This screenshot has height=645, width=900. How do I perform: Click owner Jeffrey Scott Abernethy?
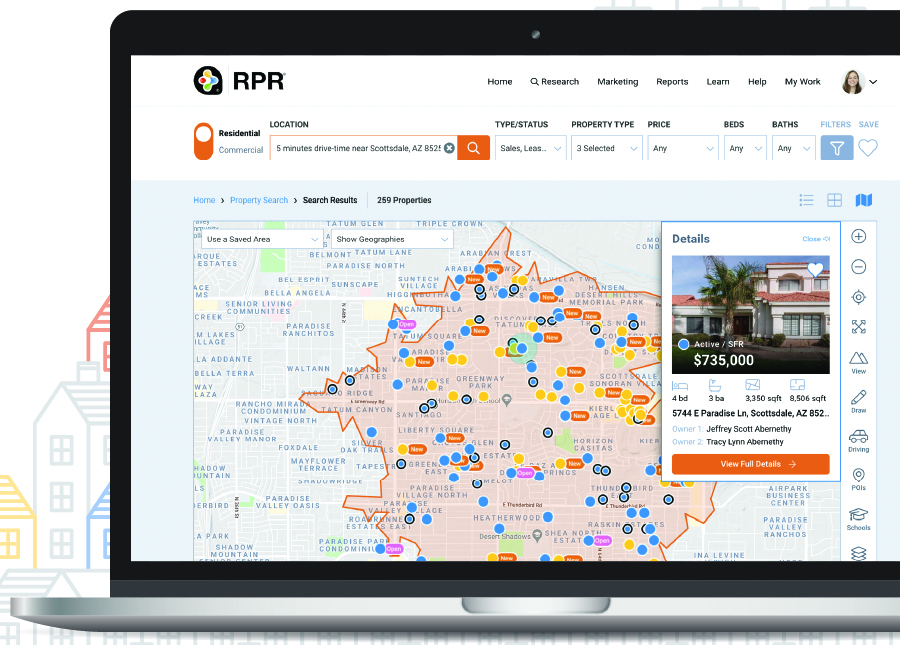(749, 429)
